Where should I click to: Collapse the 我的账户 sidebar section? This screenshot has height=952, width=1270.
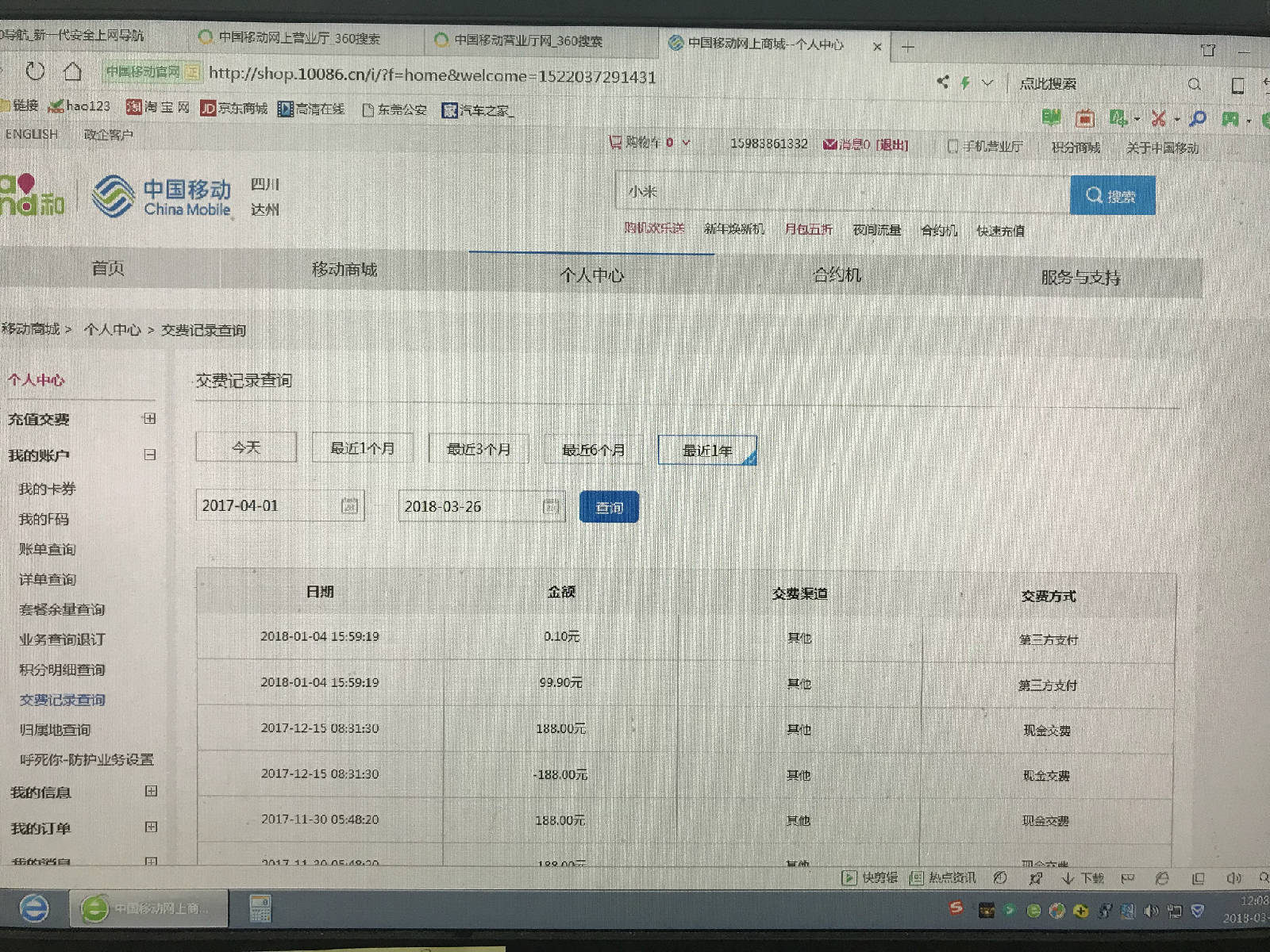[149, 455]
